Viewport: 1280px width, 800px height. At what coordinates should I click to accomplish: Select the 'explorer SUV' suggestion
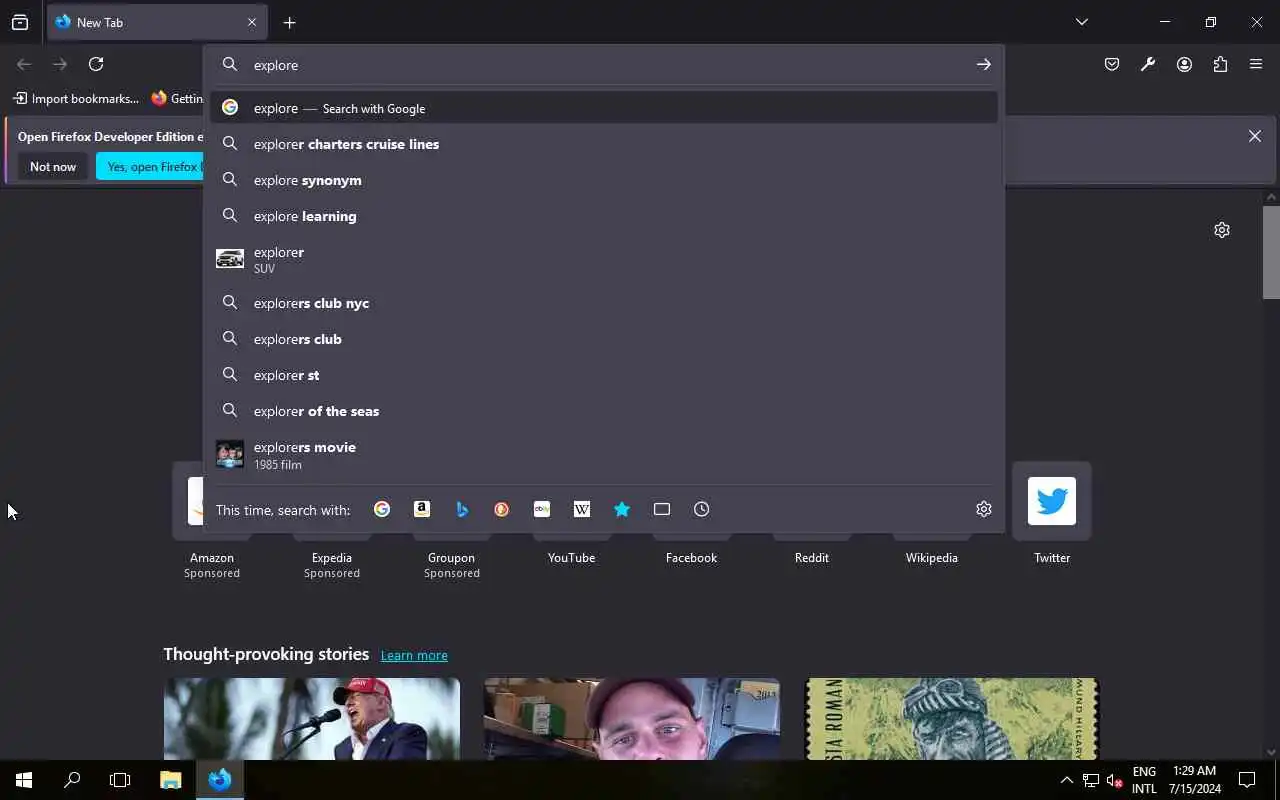tap(604, 259)
